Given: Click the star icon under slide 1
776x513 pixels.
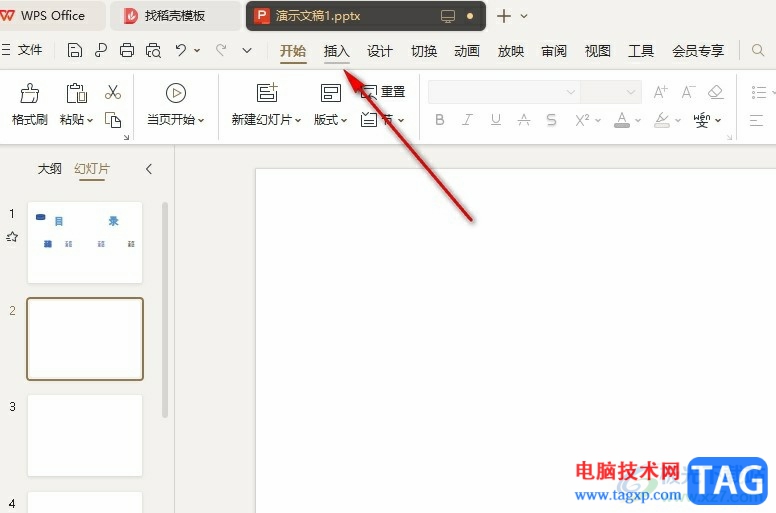Looking at the screenshot, I should 12,237.
